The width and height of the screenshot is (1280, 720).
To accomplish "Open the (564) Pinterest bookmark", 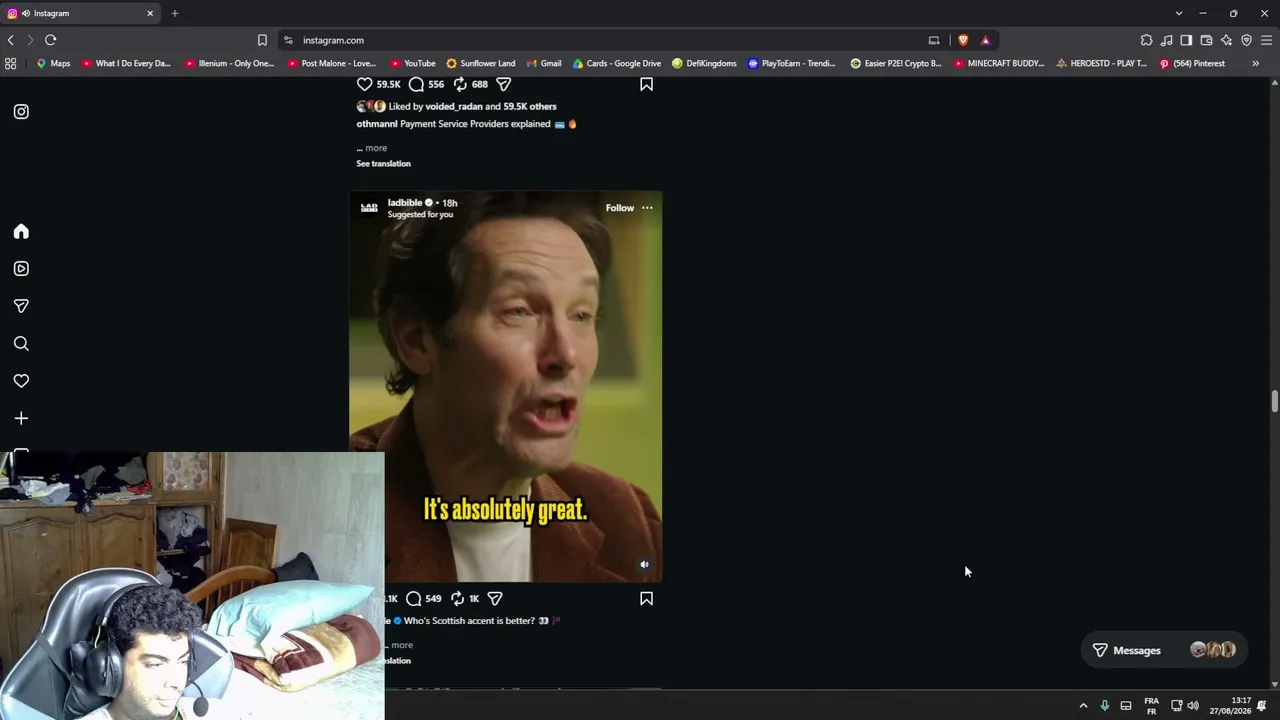I will point(1192,63).
